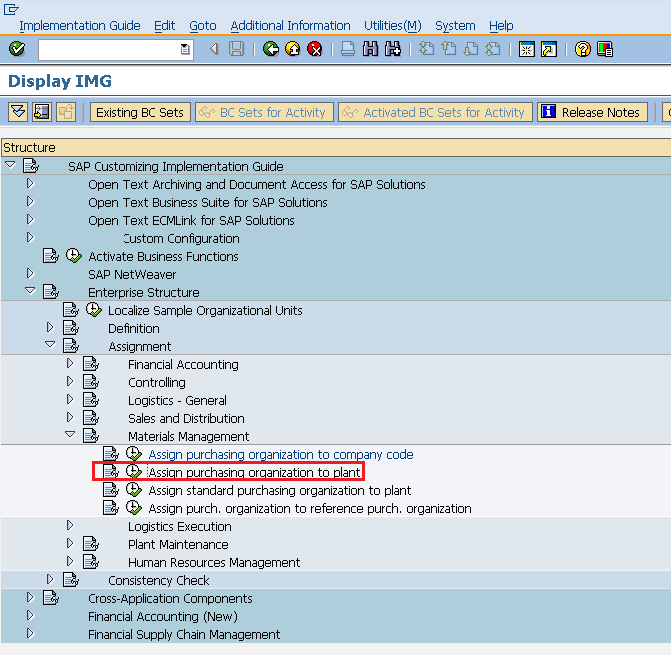671x655 pixels.
Task: Expand the Definition node
Action: pyautogui.click(x=50, y=327)
